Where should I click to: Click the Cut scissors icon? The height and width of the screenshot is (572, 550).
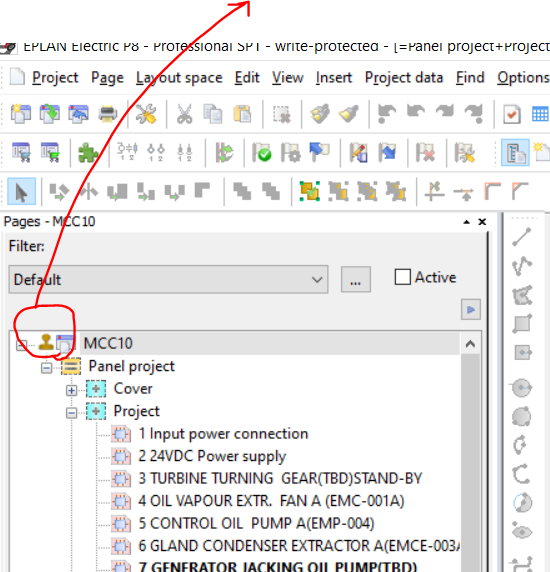(185, 114)
